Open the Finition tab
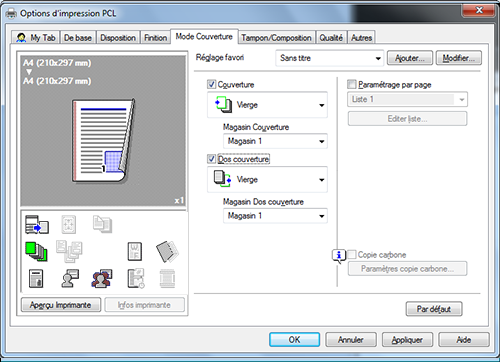 (x=155, y=38)
